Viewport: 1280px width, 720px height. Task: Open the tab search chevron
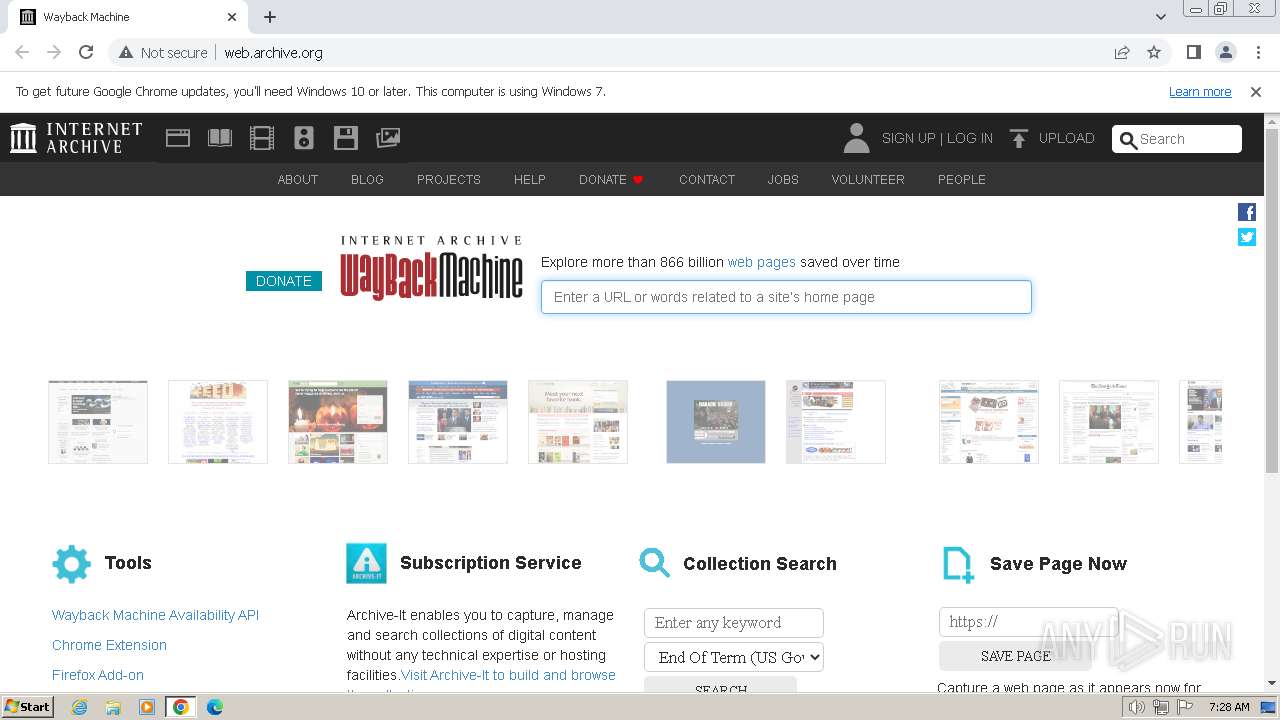1160,17
